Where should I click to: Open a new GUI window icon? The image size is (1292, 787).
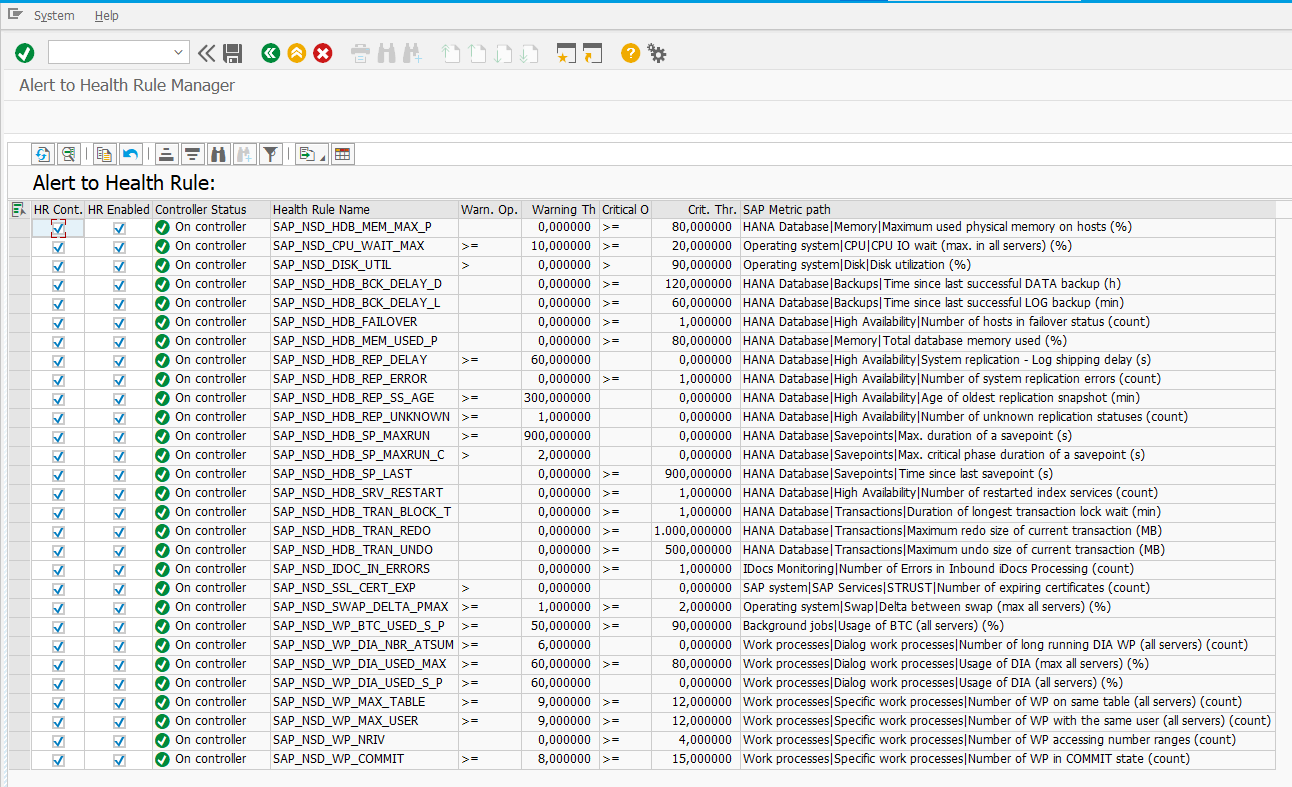point(567,53)
